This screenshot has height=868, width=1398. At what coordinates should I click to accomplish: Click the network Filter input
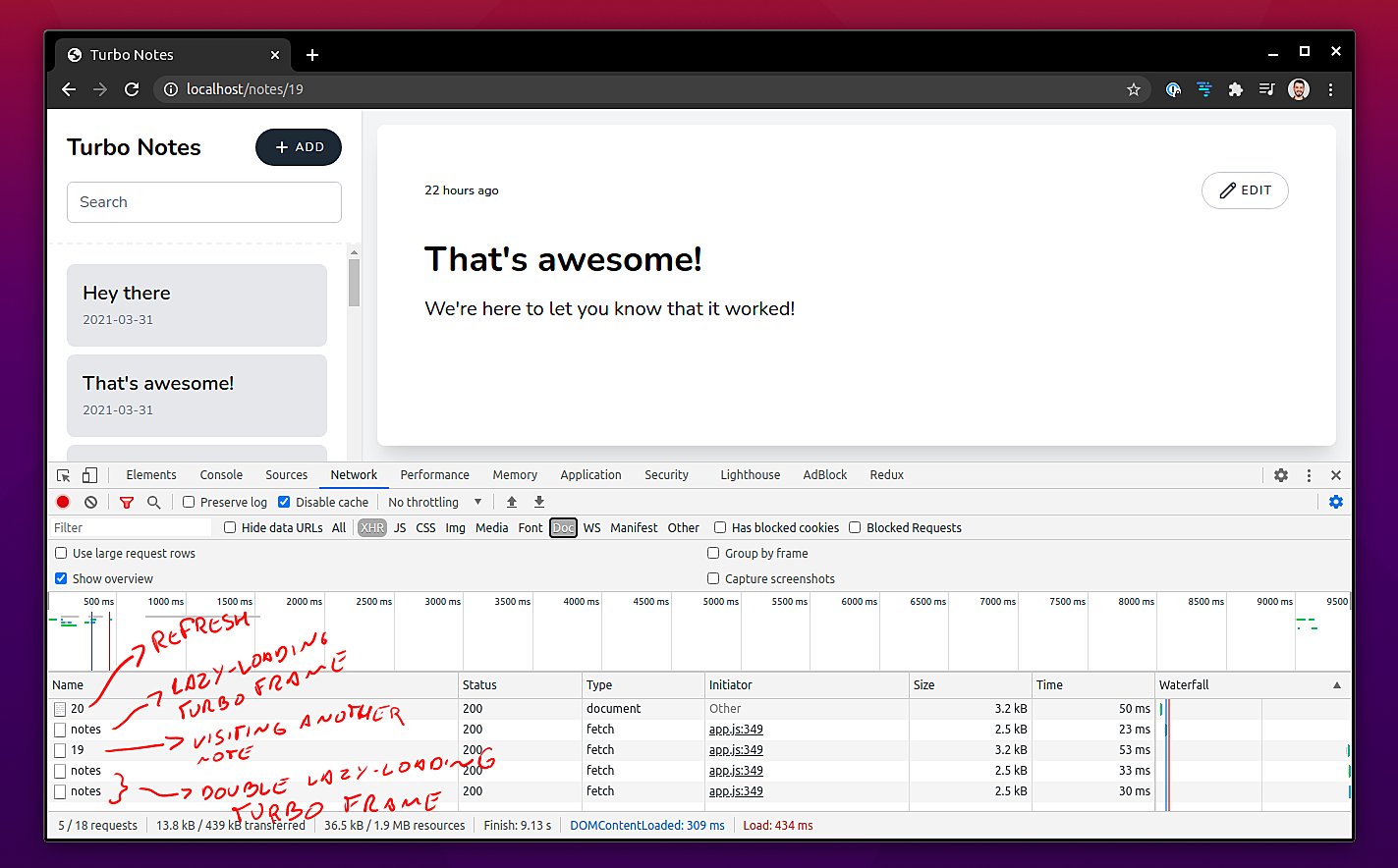pos(130,527)
